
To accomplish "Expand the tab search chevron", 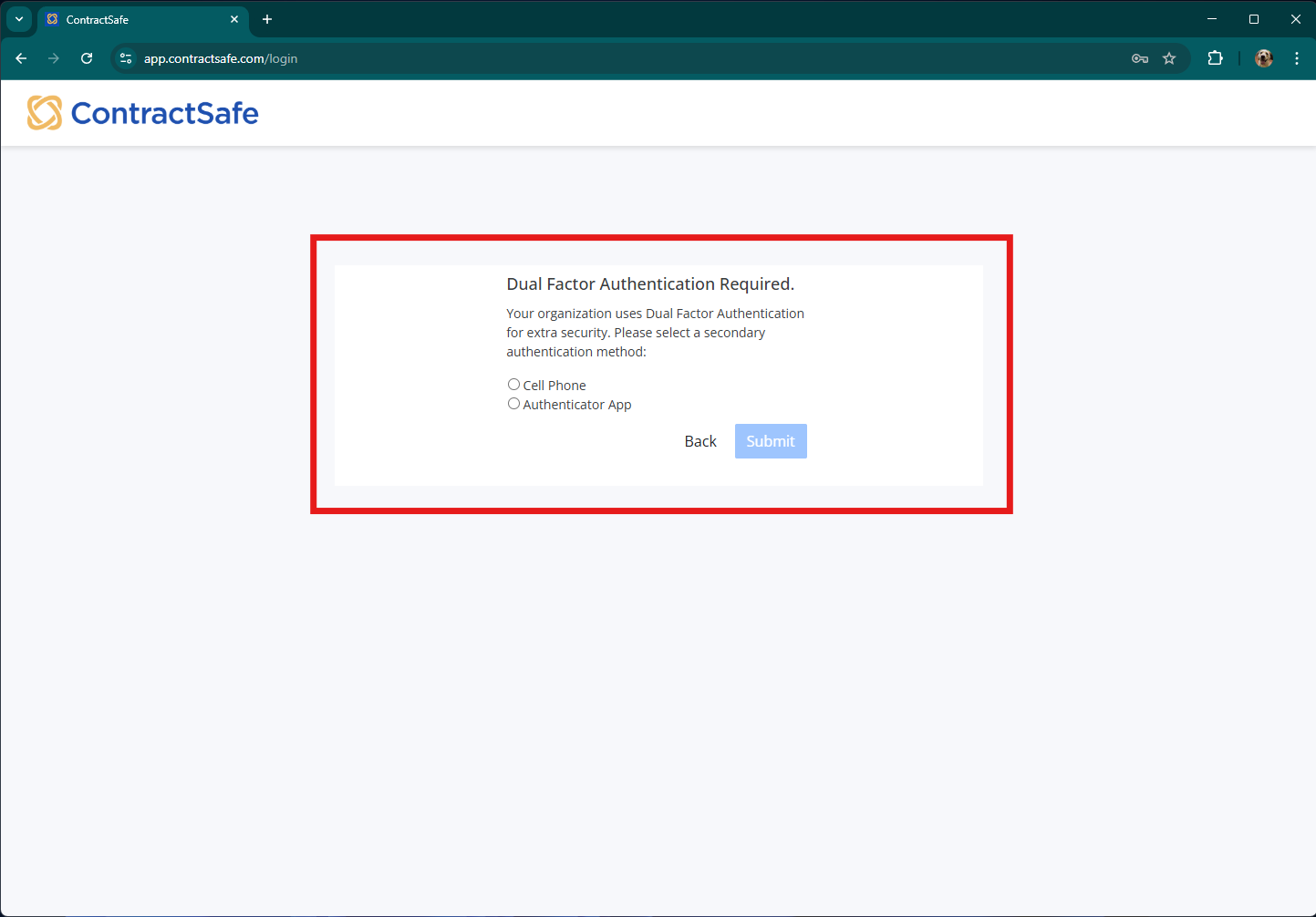I will [x=18, y=19].
